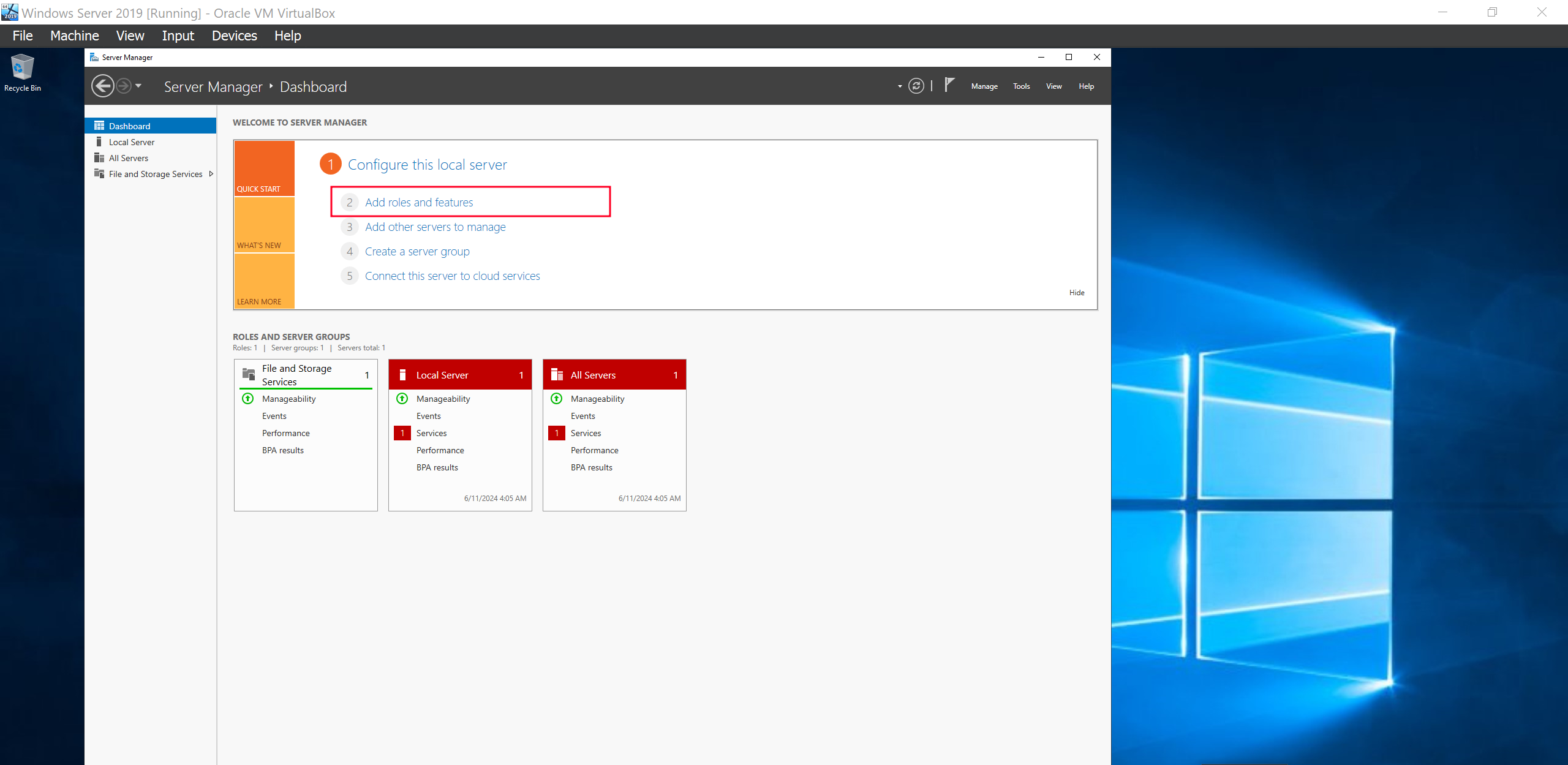Select the LEARN MORE tile

coord(265,281)
